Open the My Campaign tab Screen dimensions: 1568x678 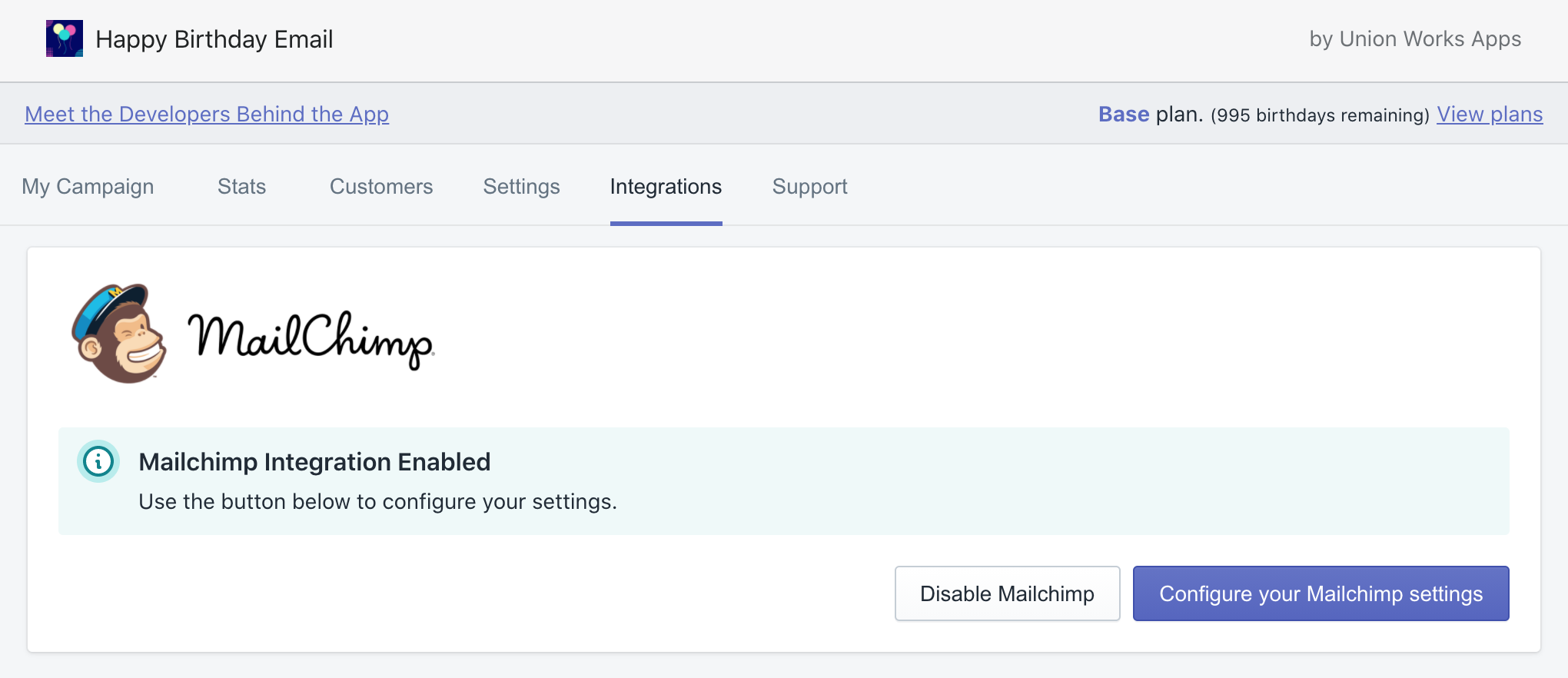[88, 187]
